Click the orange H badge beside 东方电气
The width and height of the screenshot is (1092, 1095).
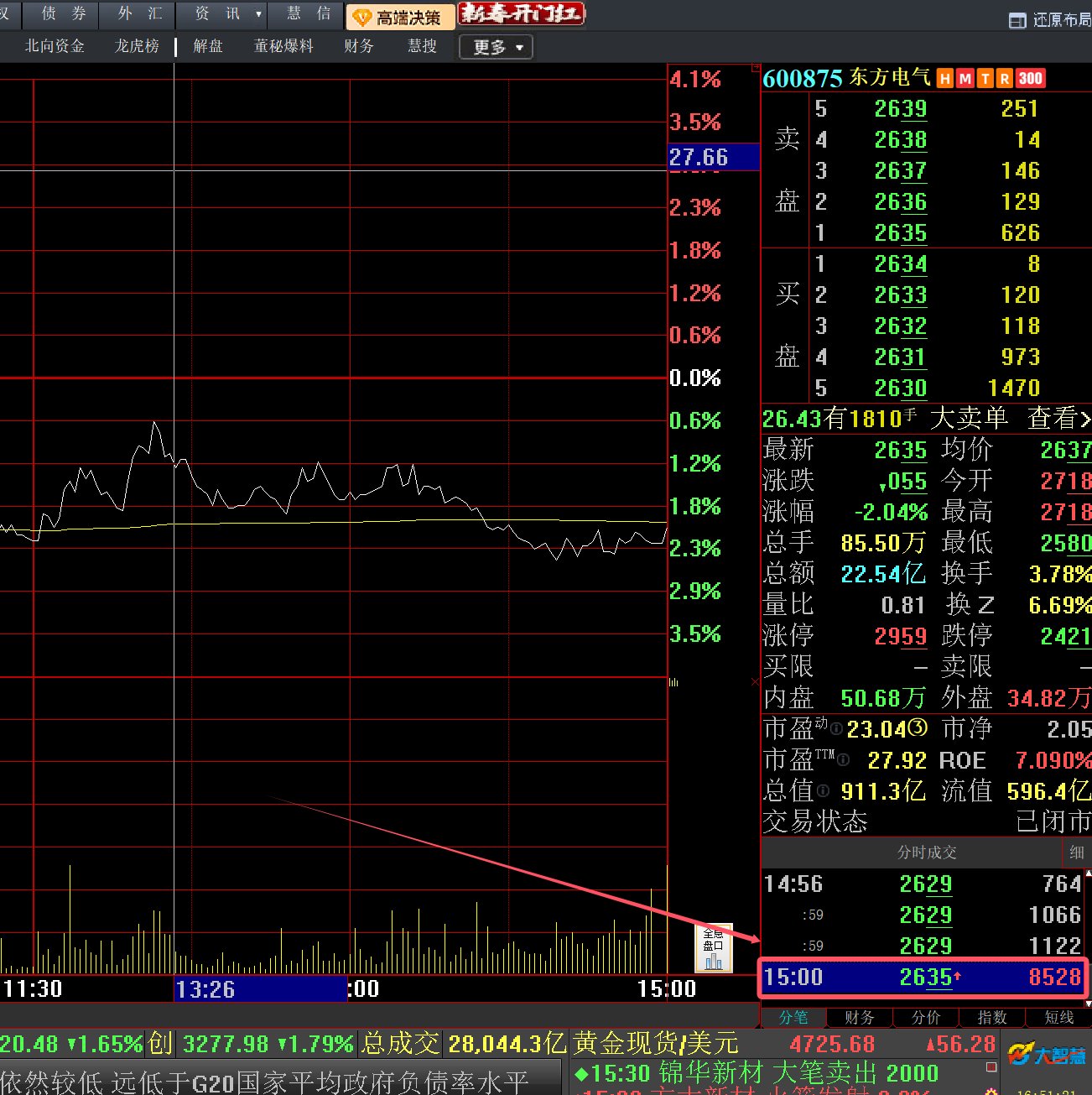tap(945, 79)
